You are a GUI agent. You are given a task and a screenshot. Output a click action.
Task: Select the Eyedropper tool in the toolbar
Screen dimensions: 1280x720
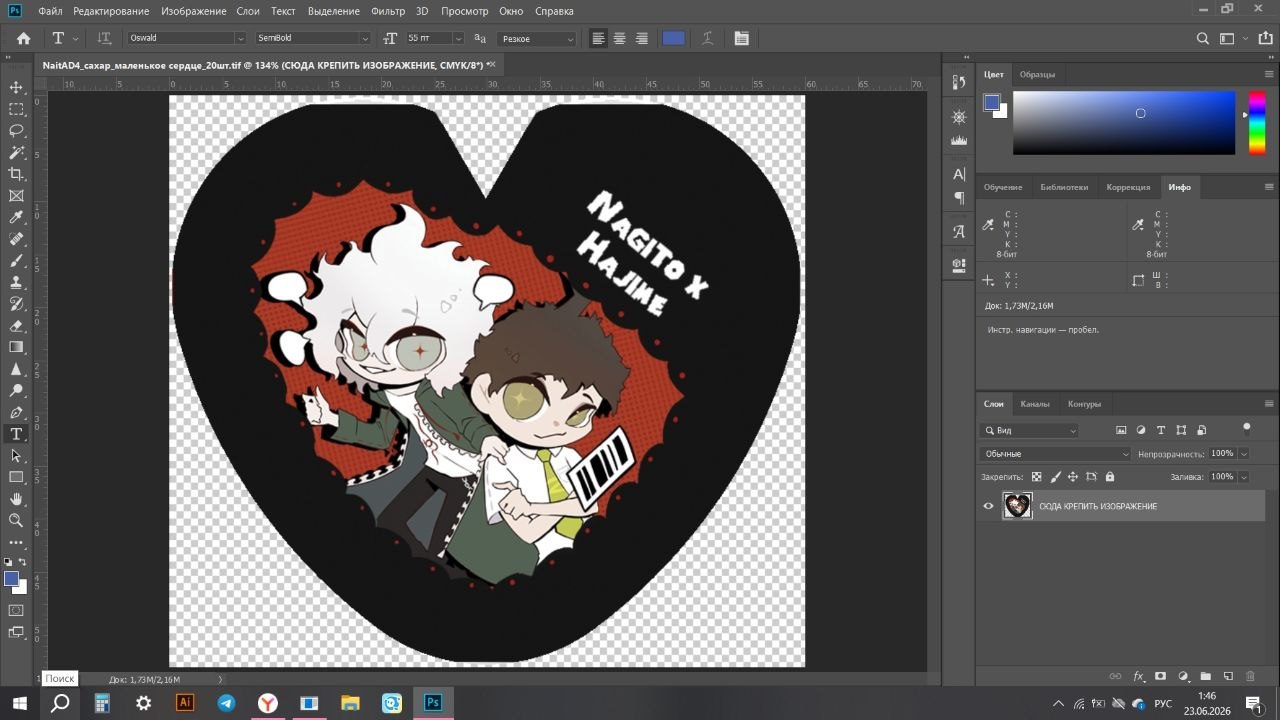[16, 218]
